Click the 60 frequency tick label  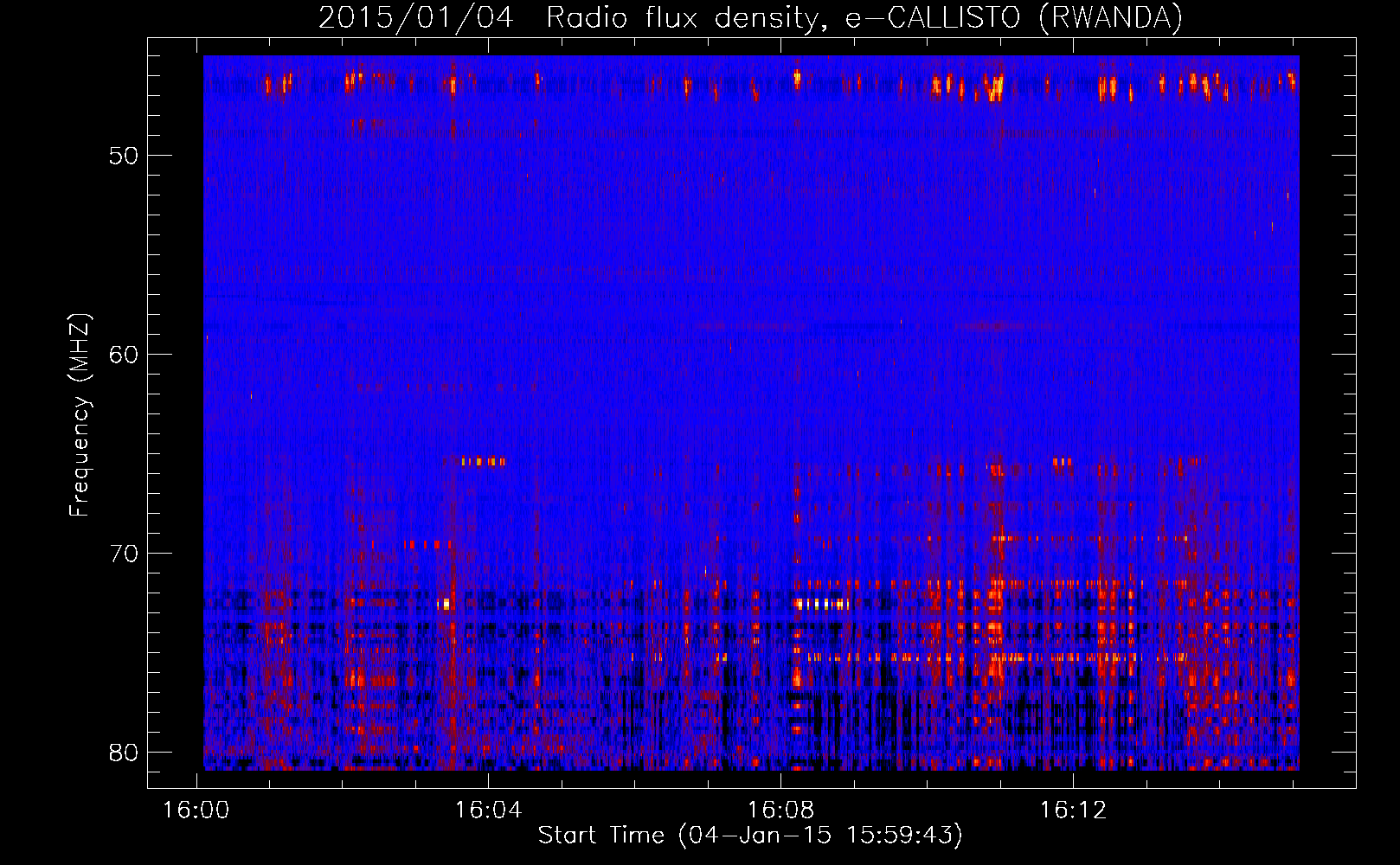124,355
